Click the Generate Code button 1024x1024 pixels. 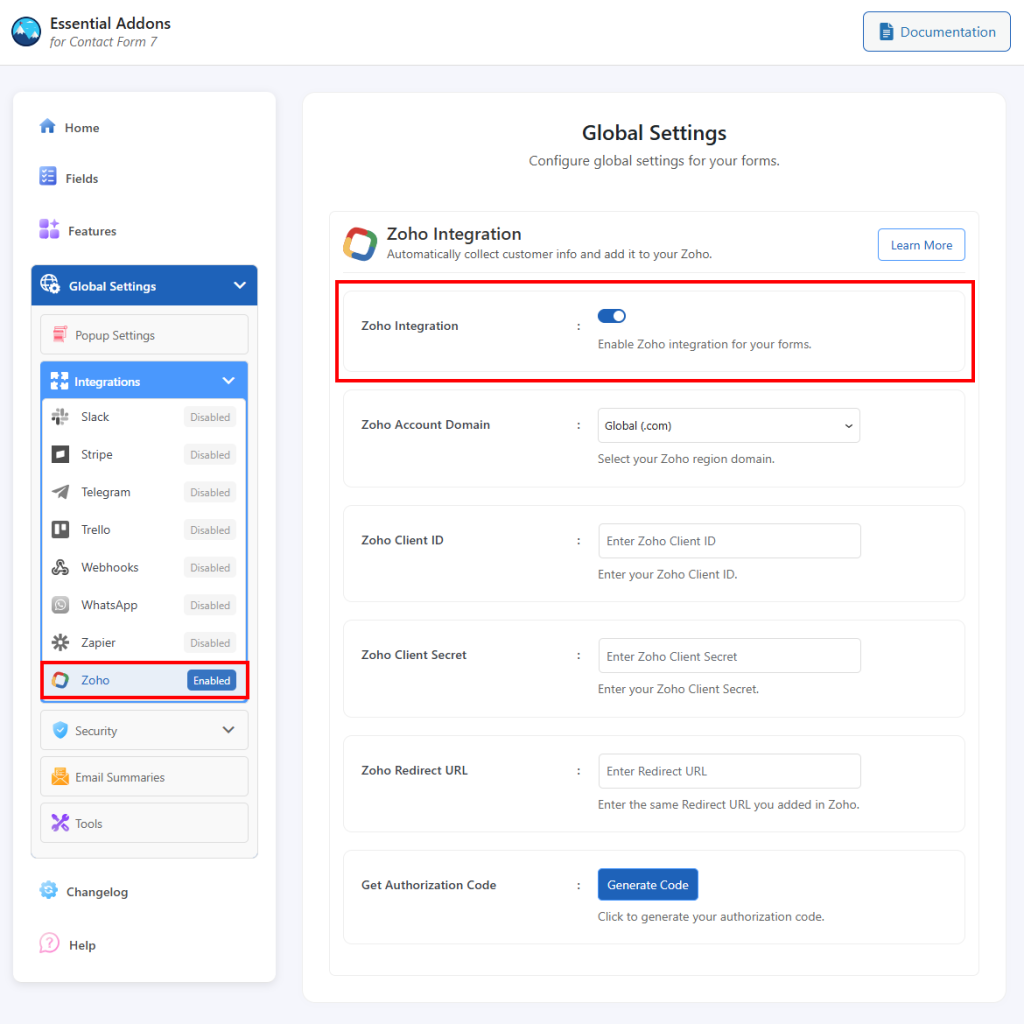pyautogui.click(x=647, y=884)
